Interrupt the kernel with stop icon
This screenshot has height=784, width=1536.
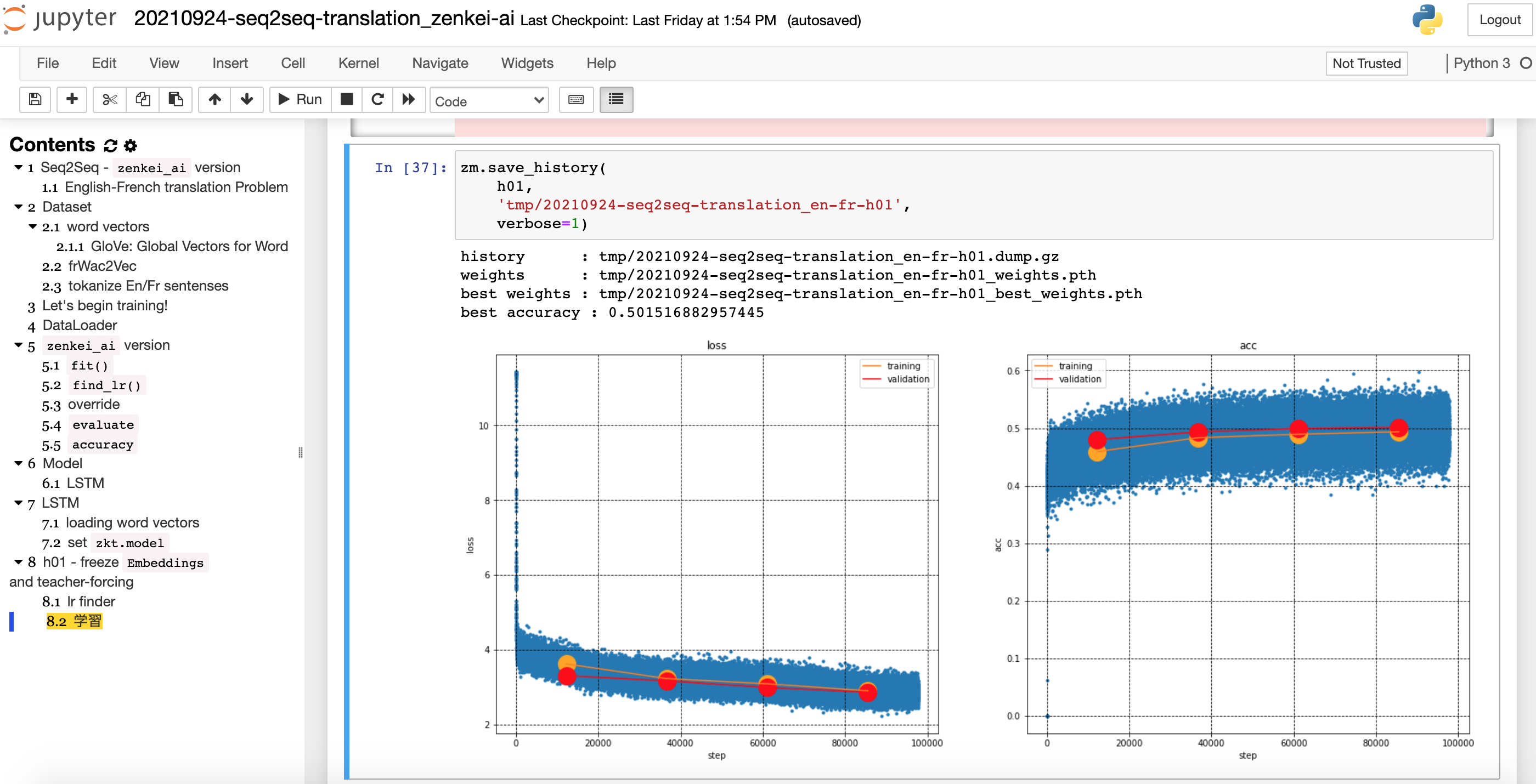pyautogui.click(x=347, y=99)
